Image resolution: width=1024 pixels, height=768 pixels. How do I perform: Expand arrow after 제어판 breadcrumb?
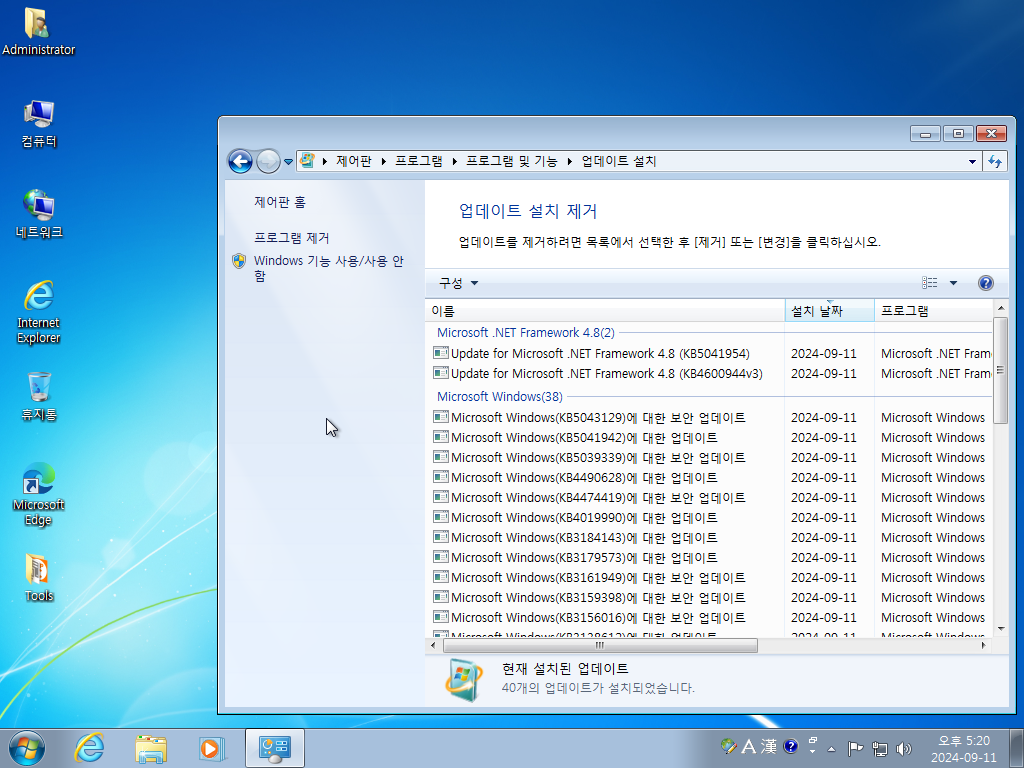[383, 161]
